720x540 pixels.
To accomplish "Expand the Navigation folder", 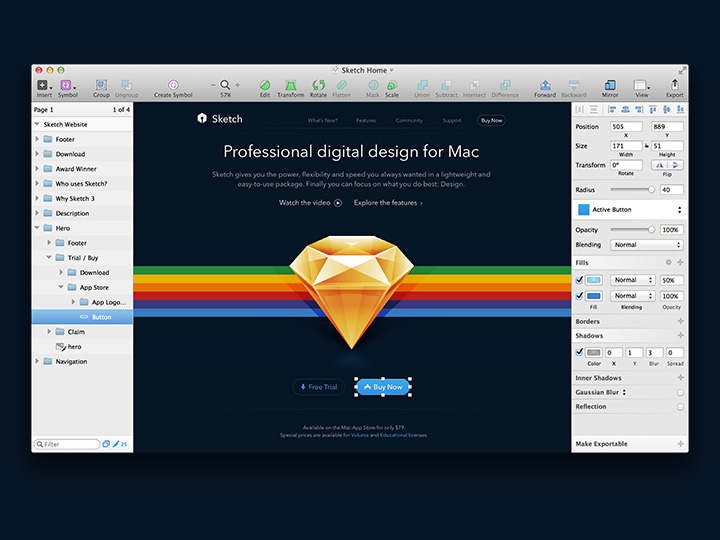I will (37, 361).
